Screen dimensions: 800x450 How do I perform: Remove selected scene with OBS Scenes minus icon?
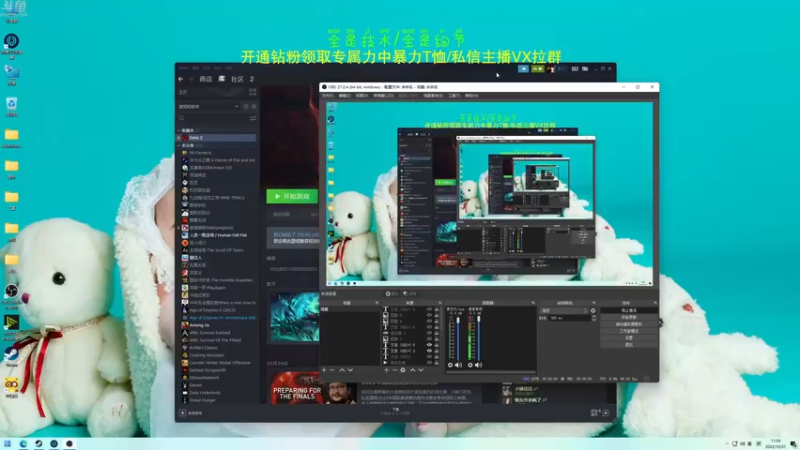332,370
